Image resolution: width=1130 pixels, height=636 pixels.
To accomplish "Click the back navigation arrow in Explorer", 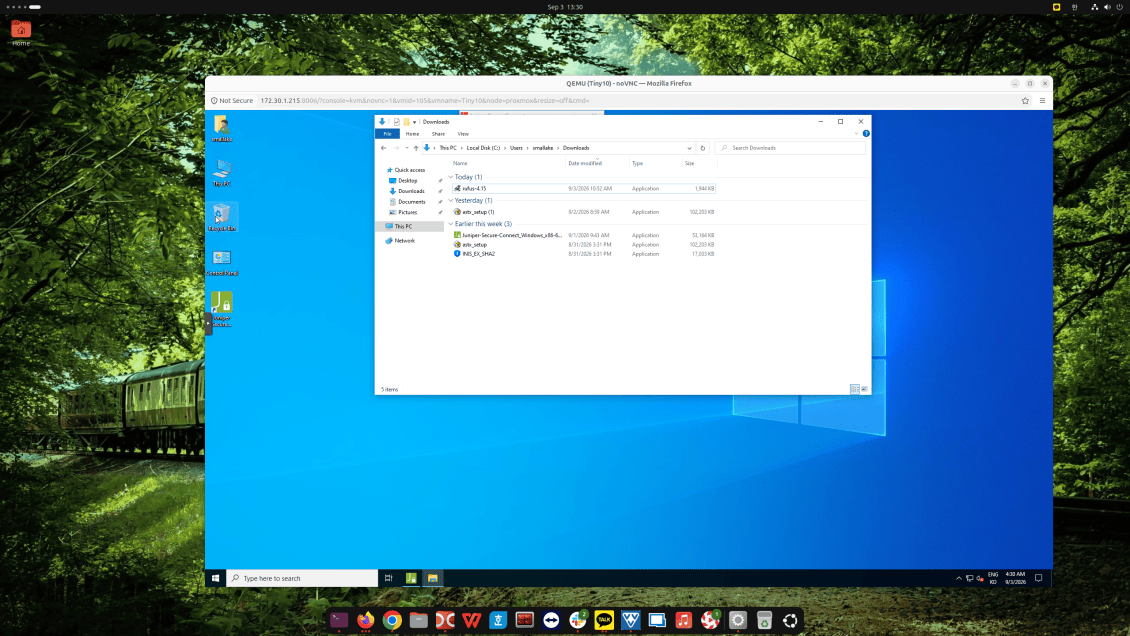I will click(x=383, y=148).
